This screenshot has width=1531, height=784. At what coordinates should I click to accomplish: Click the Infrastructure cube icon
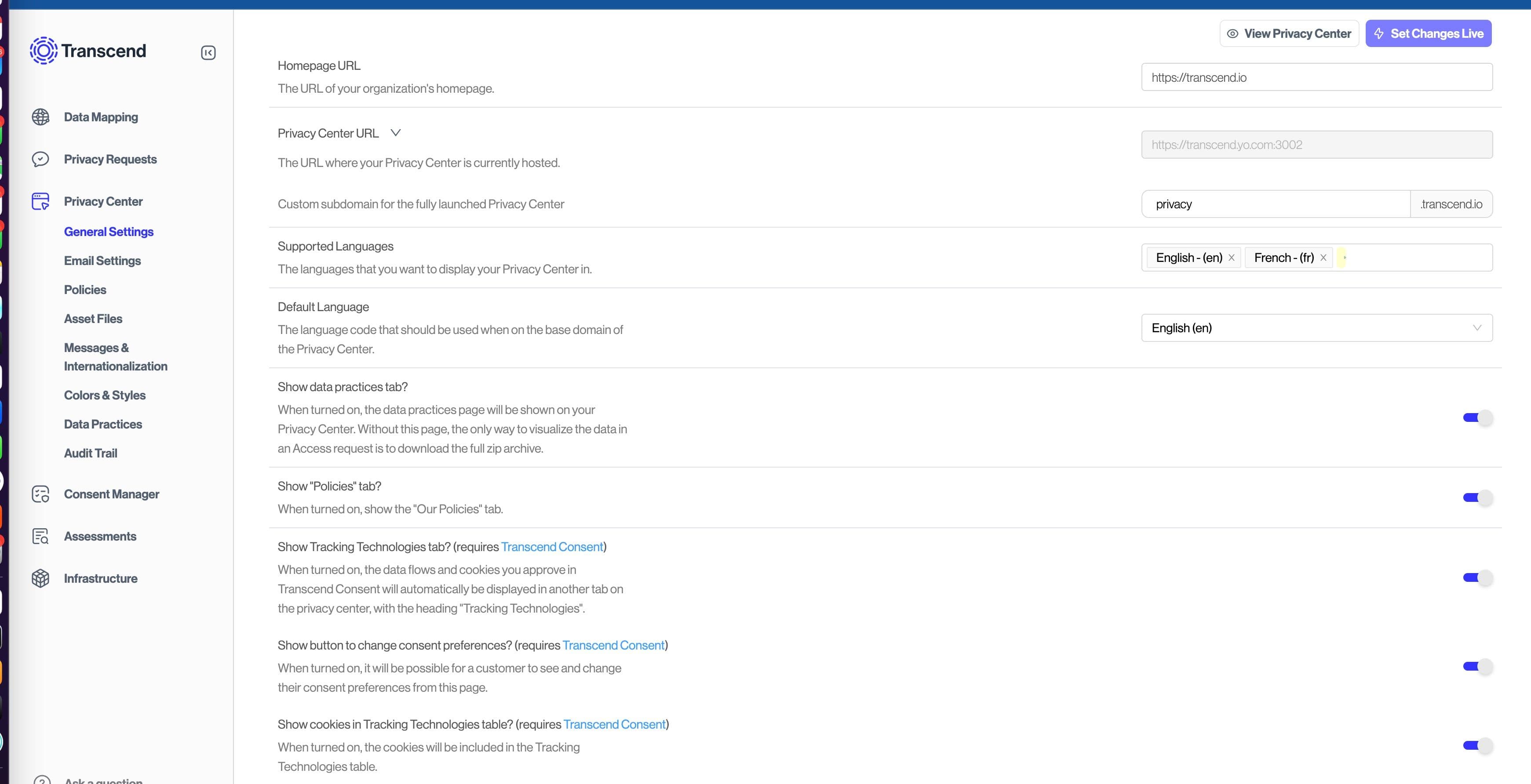tap(40, 578)
